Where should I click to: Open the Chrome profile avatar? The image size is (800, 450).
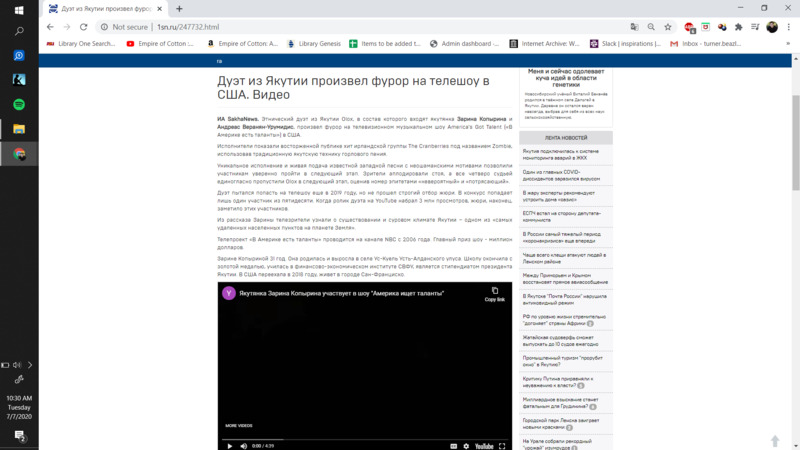(772, 27)
